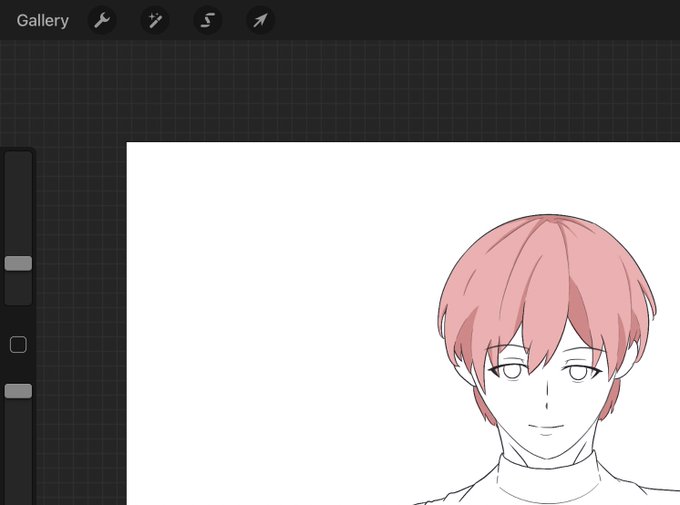Screen dimensions: 680x505
Task: Open the Gallery
Action: (42, 20)
